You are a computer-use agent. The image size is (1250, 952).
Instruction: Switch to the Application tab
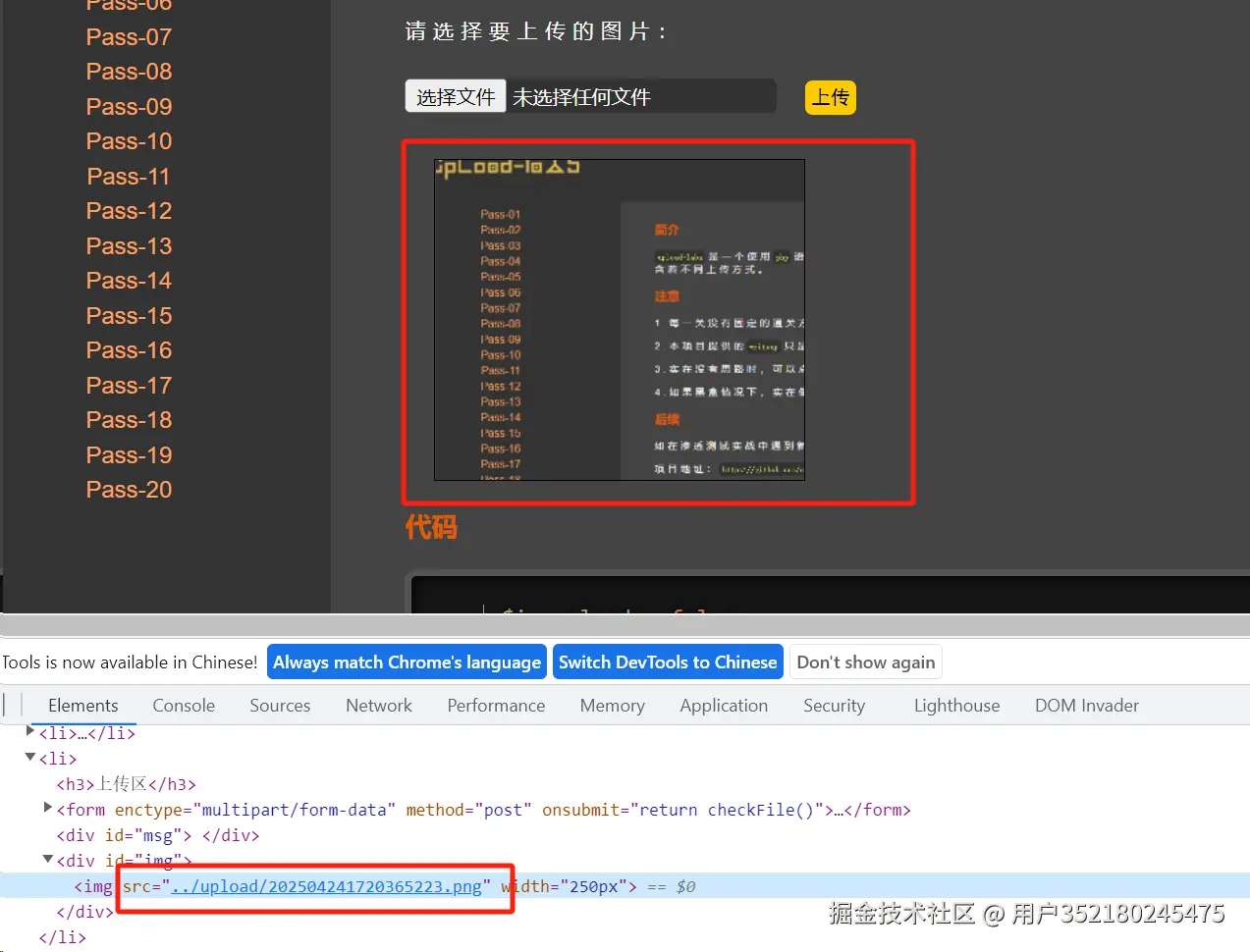pyautogui.click(x=724, y=706)
